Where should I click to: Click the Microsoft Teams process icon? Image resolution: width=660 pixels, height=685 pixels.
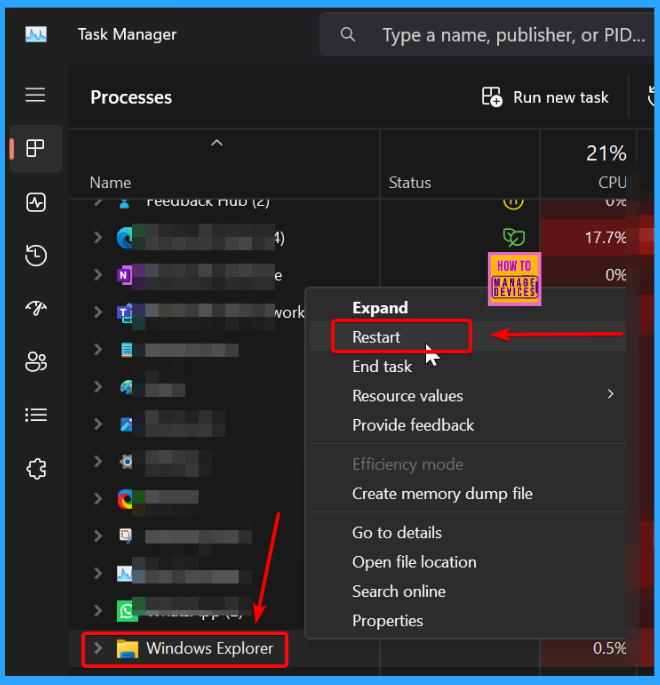[124, 313]
